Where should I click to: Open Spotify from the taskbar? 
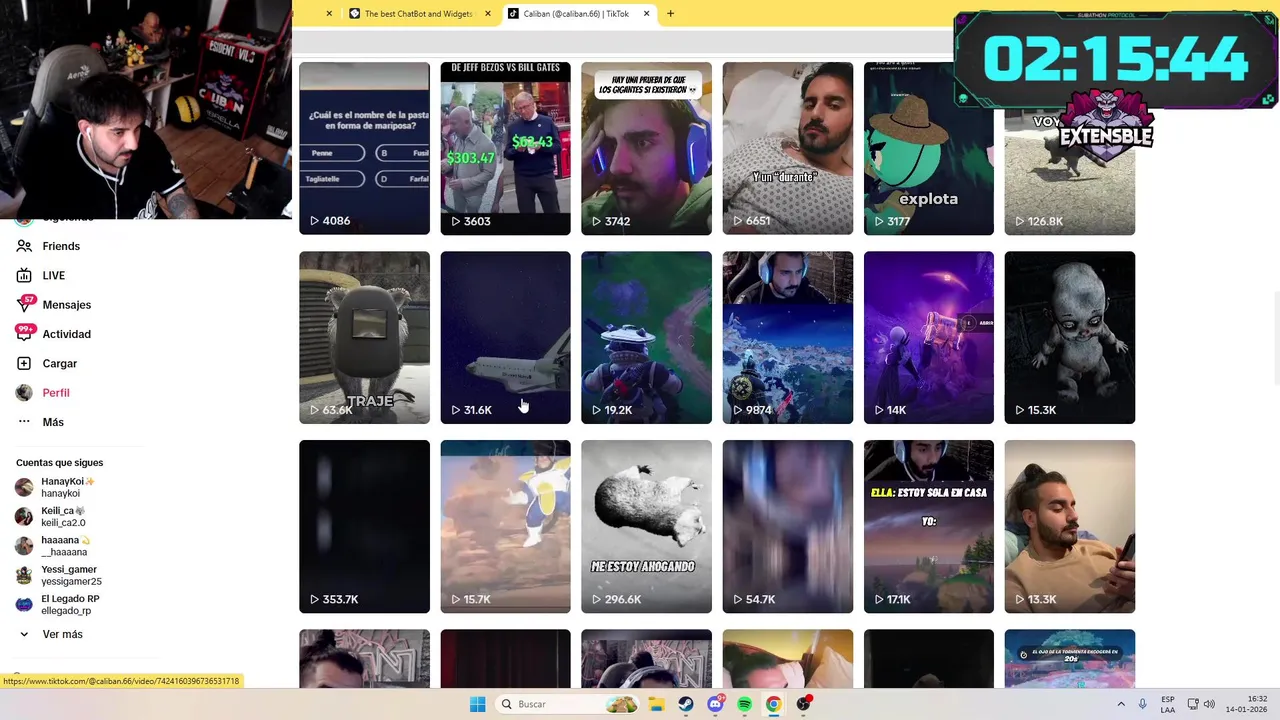pos(744,704)
